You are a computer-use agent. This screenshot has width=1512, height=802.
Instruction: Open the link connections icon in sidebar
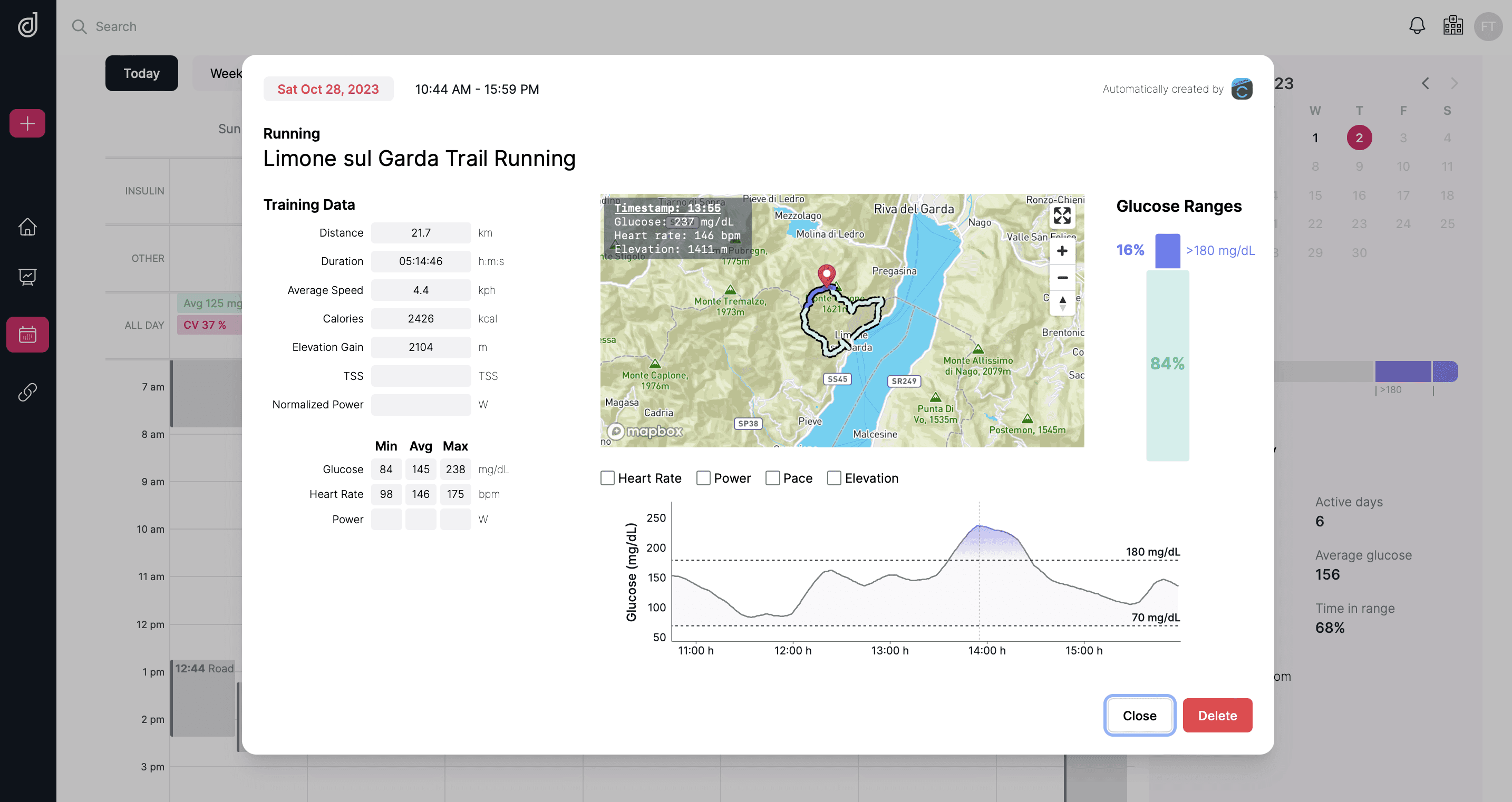click(x=27, y=392)
